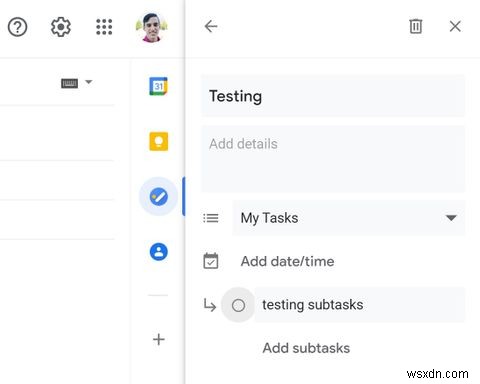Click Add subtasks
This screenshot has height=384, width=480.
[306, 348]
